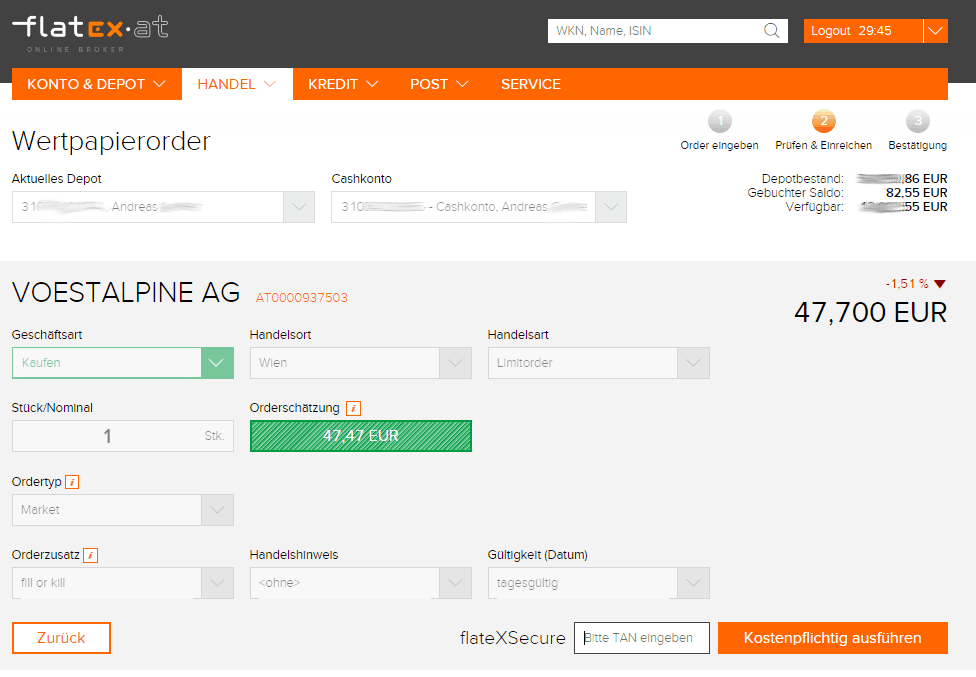Open the KREDIT menu
976x677 pixels.
pos(343,84)
